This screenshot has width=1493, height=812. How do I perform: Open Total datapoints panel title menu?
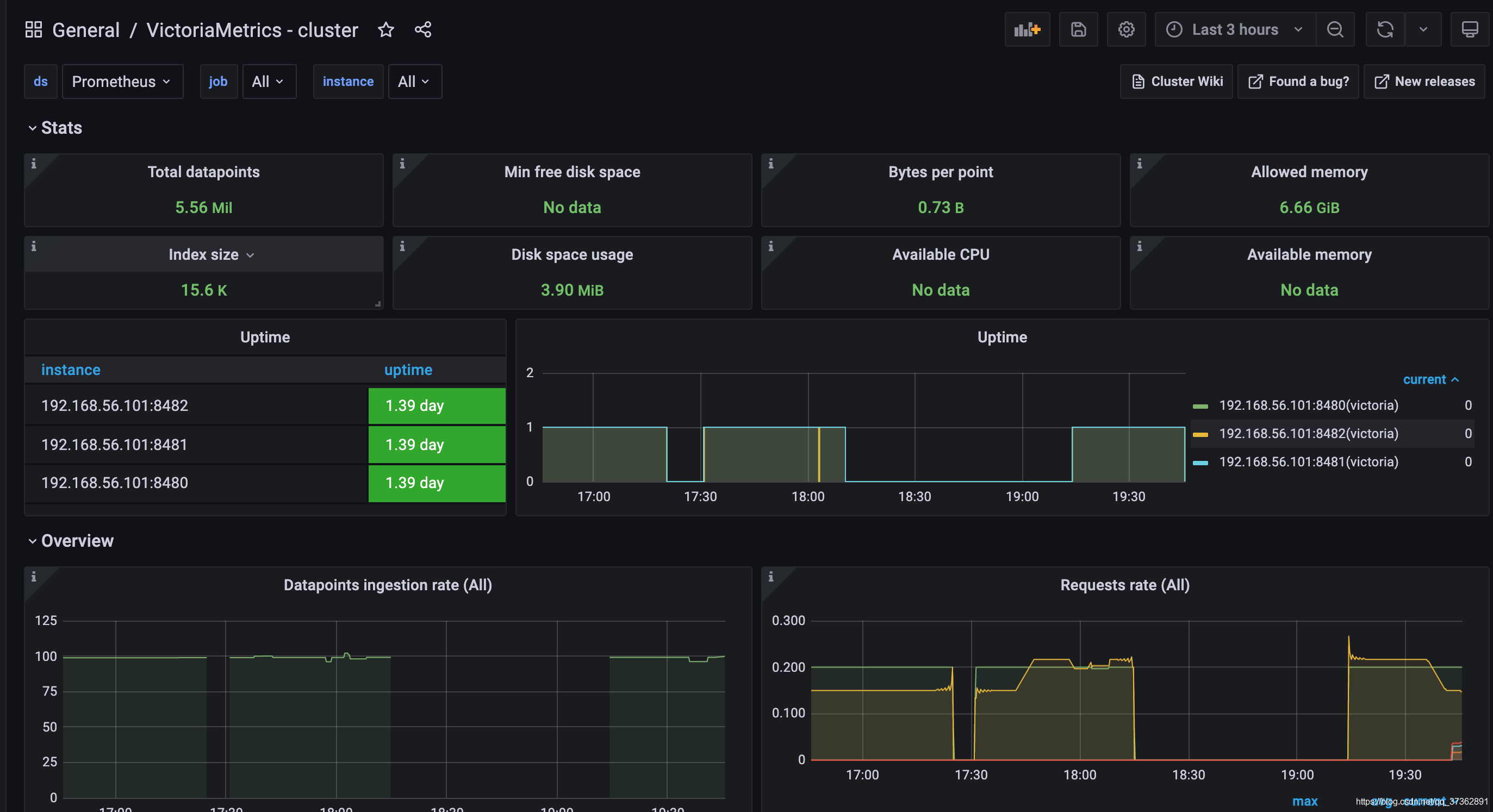tap(203, 172)
